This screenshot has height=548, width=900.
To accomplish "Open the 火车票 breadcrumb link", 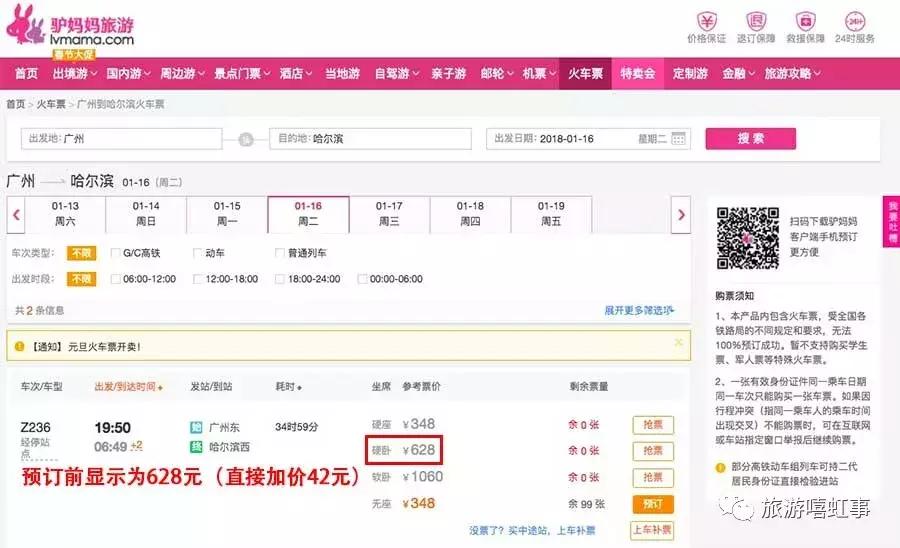I will pyautogui.click(x=51, y=104).
